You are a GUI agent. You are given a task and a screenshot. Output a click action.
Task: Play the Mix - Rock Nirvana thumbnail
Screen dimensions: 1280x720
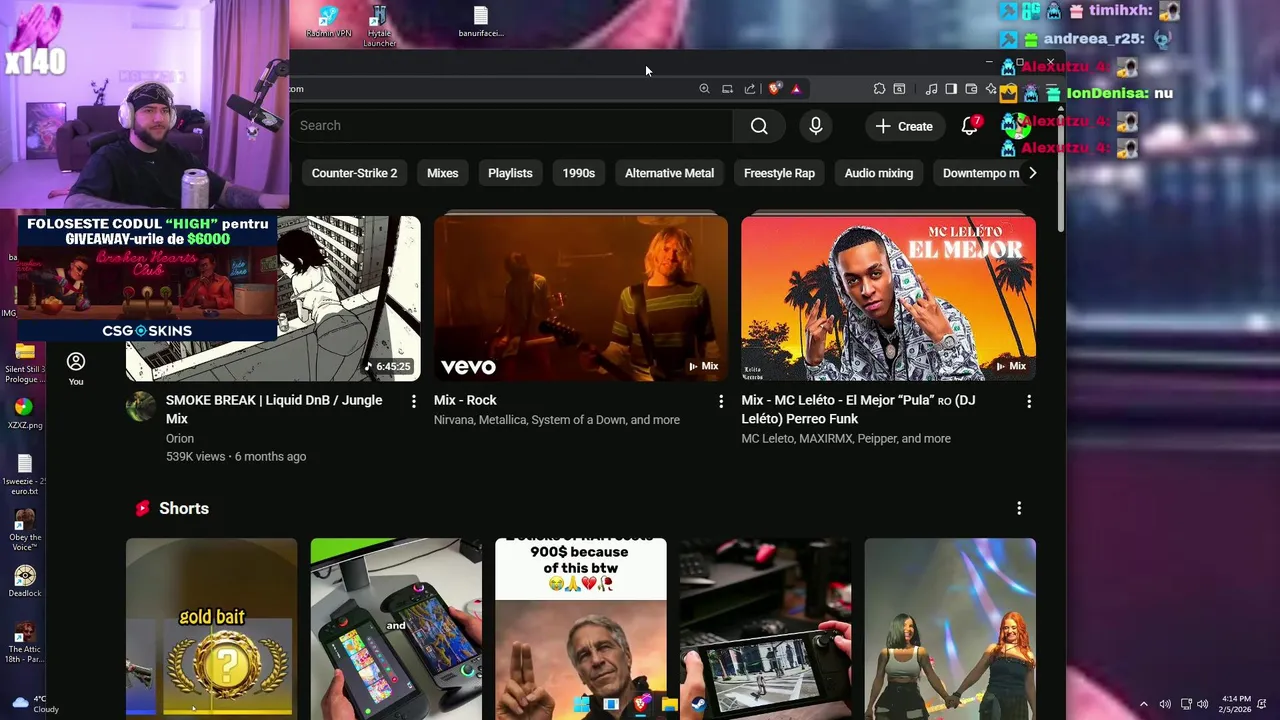point(581,298)
